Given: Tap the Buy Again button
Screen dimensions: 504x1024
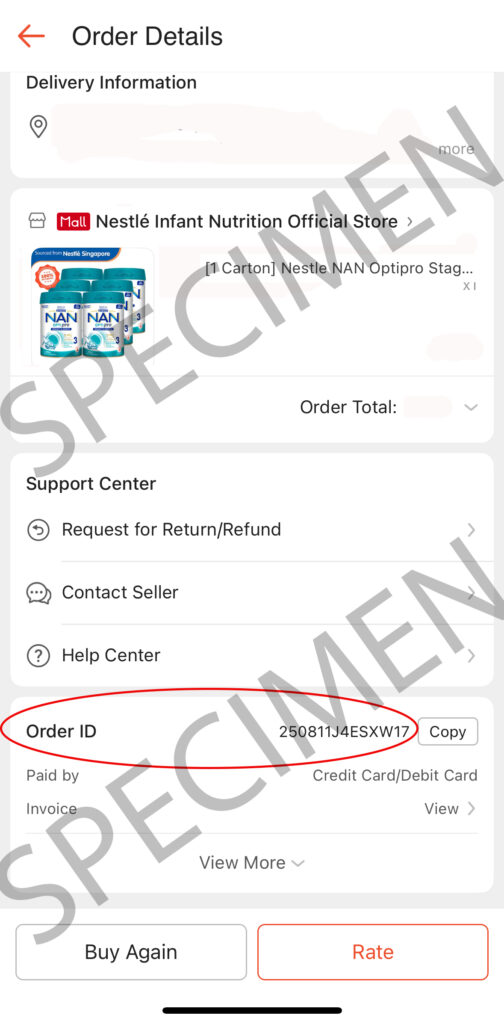Looking at the screenshot, I should pos(131,952).
